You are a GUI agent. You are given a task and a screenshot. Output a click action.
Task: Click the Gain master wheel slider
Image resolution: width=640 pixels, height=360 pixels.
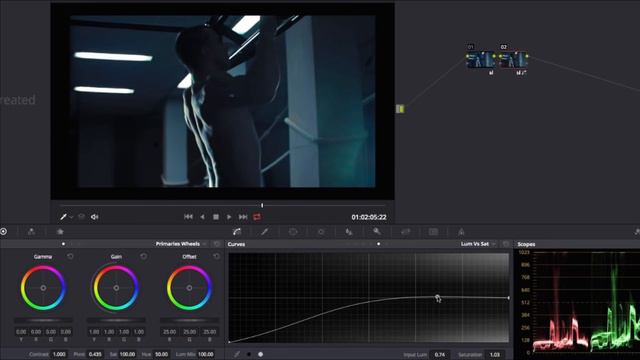pyautogui.click(x=116, y=320)
